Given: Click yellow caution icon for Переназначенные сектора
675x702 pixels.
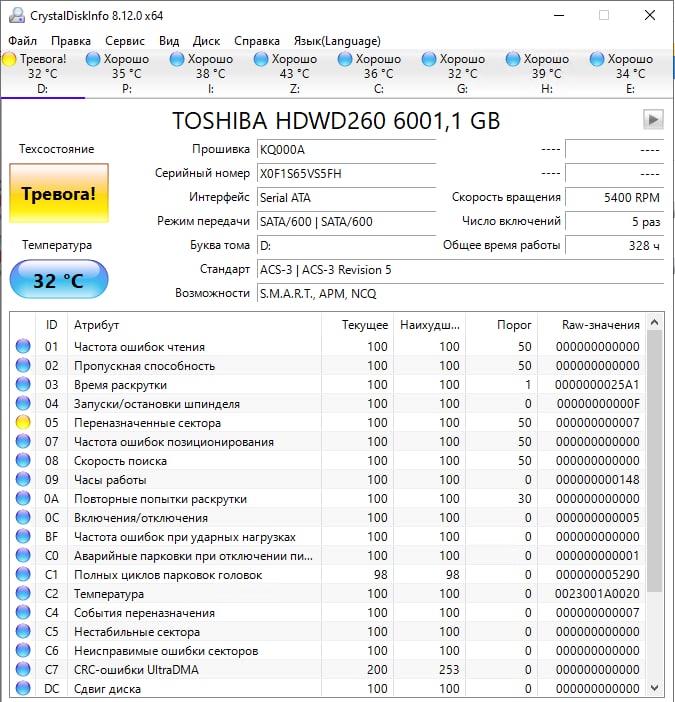Looking at the screenshot, I should (23, 422).
